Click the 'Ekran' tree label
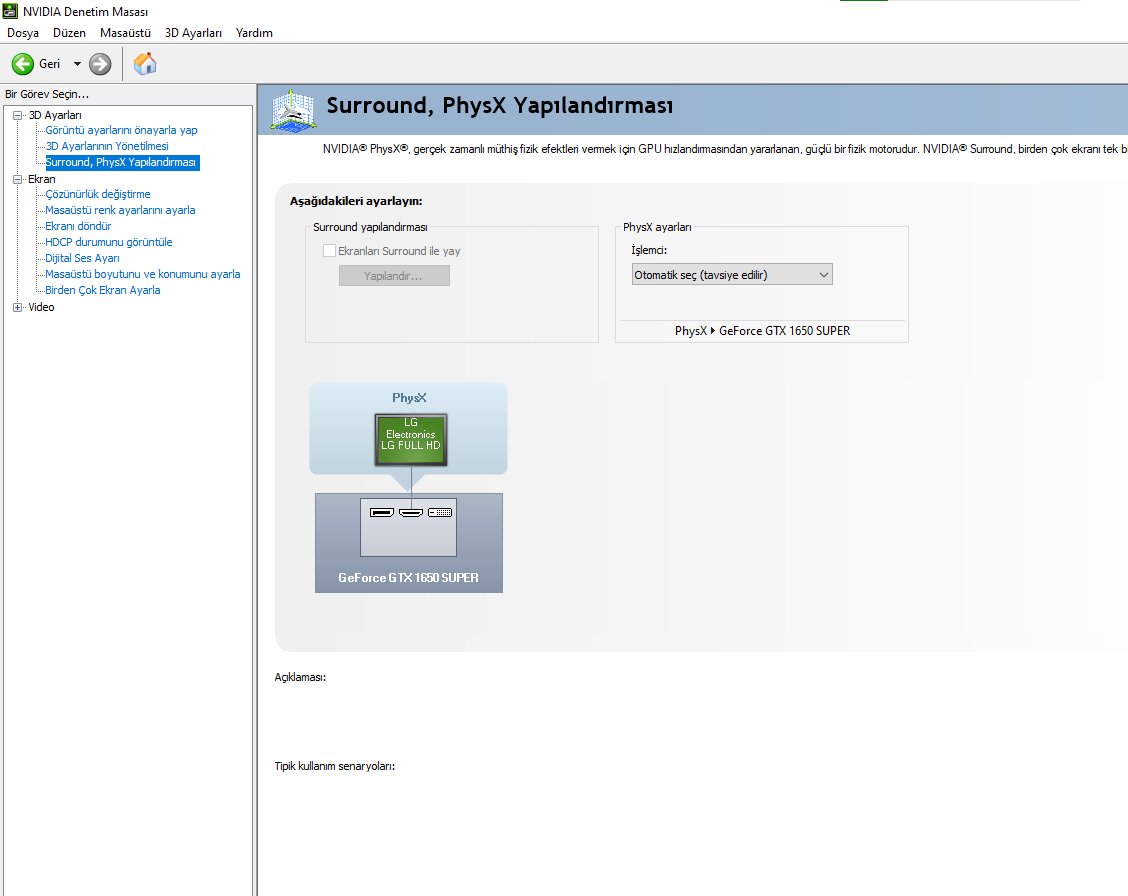This screenshot has width=1128, height=896. (41, 179)
